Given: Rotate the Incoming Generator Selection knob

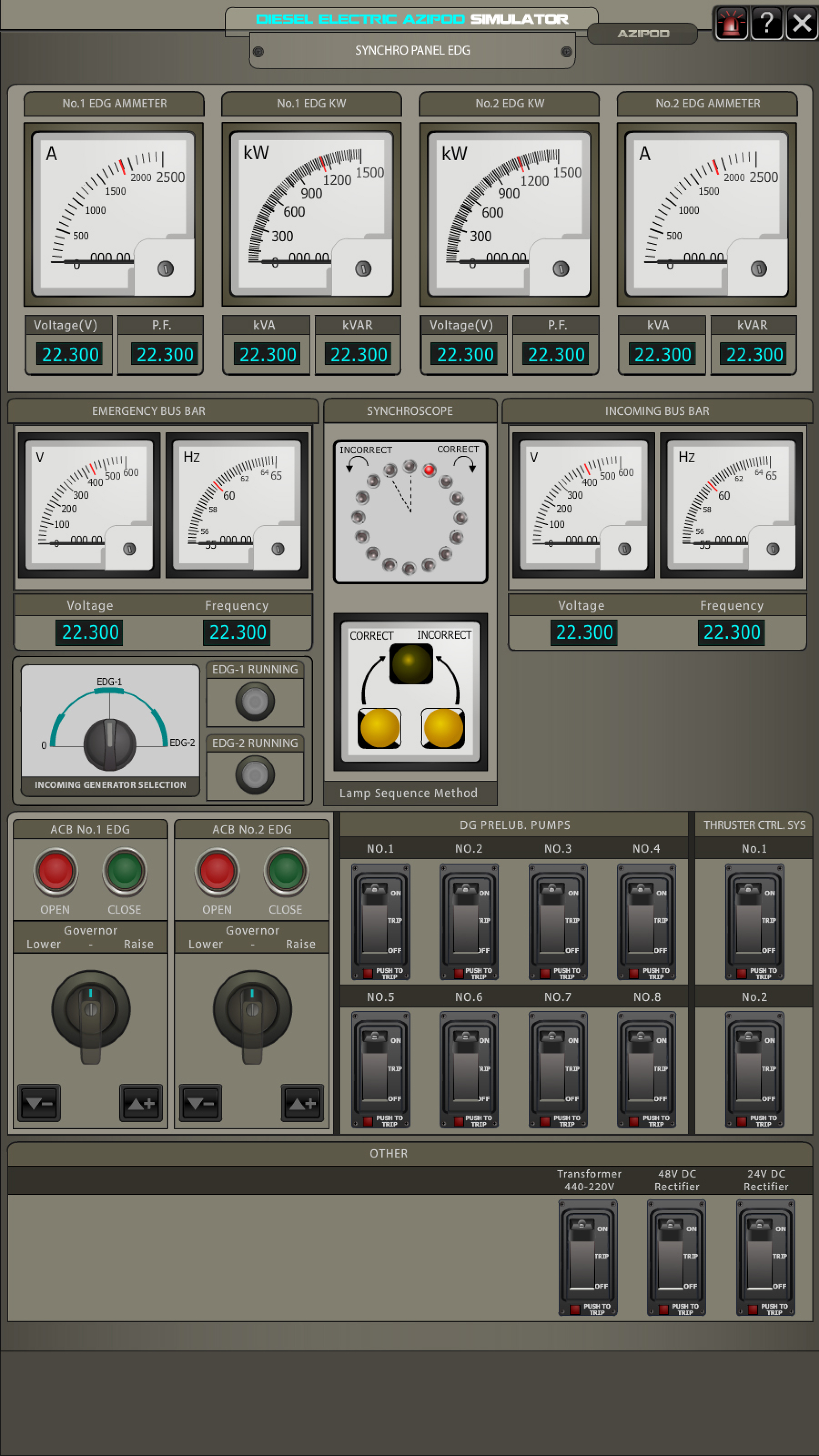Looking at the screenshot, I should (x=110, y=744).
